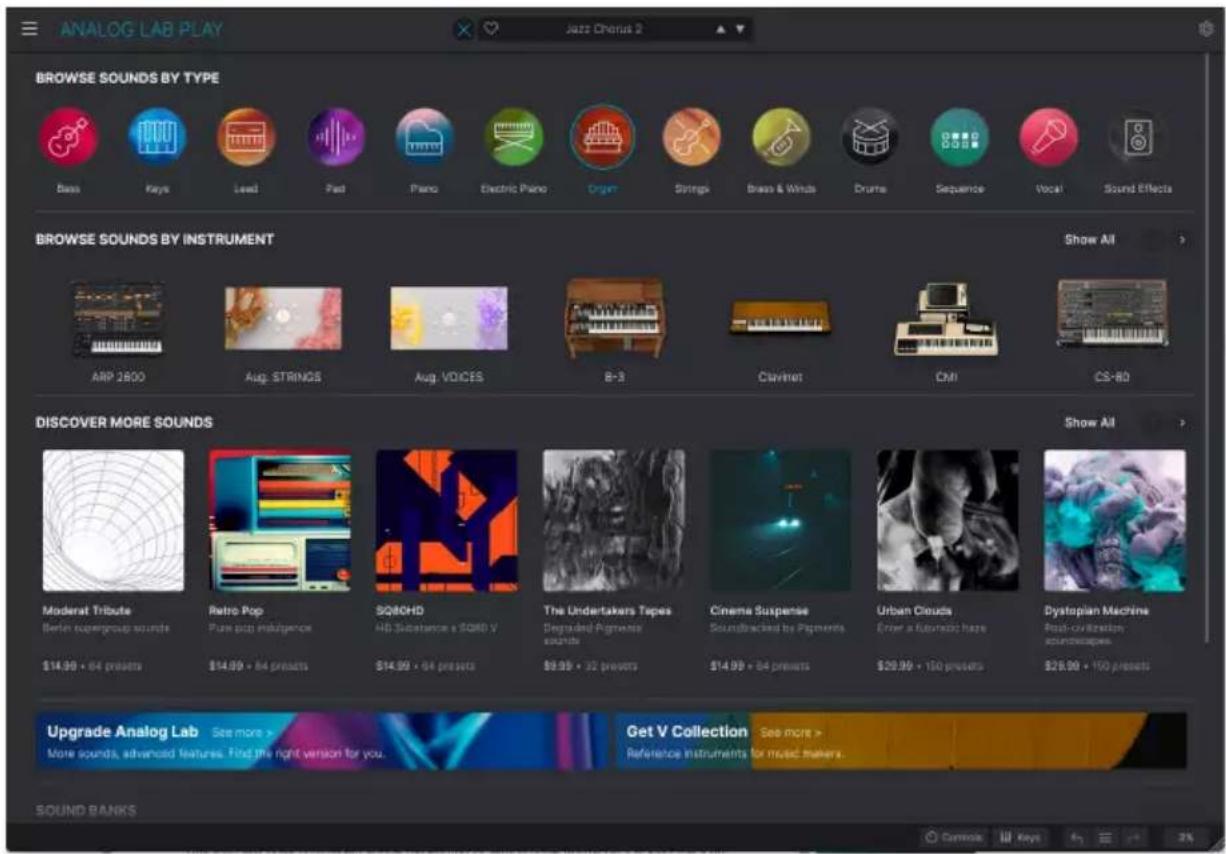Viewport: 1226px width, 854px height.
Task: Open the SQ80HD sound pack
Action: 447,521
